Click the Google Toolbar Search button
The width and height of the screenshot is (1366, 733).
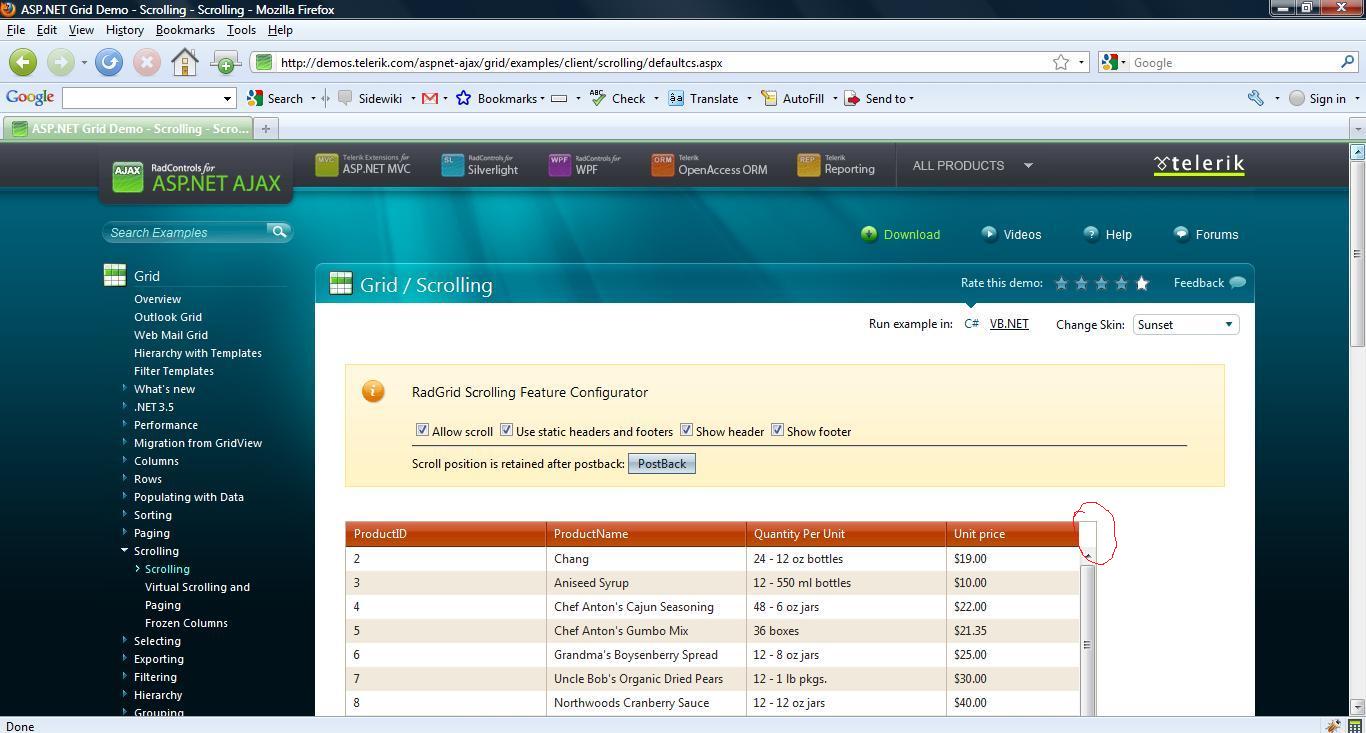(x=275, y=98)
